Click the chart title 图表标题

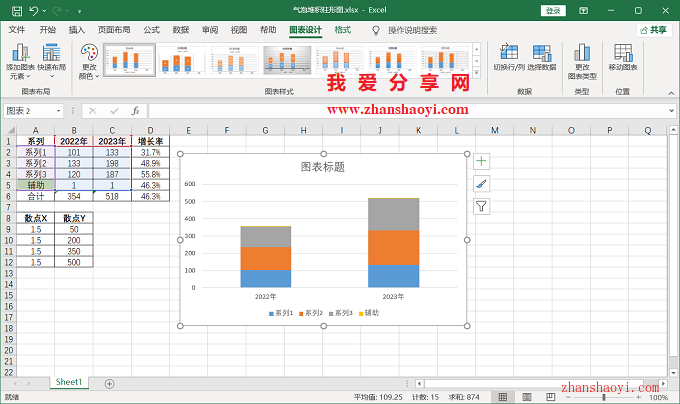click(x=323, y=167)
